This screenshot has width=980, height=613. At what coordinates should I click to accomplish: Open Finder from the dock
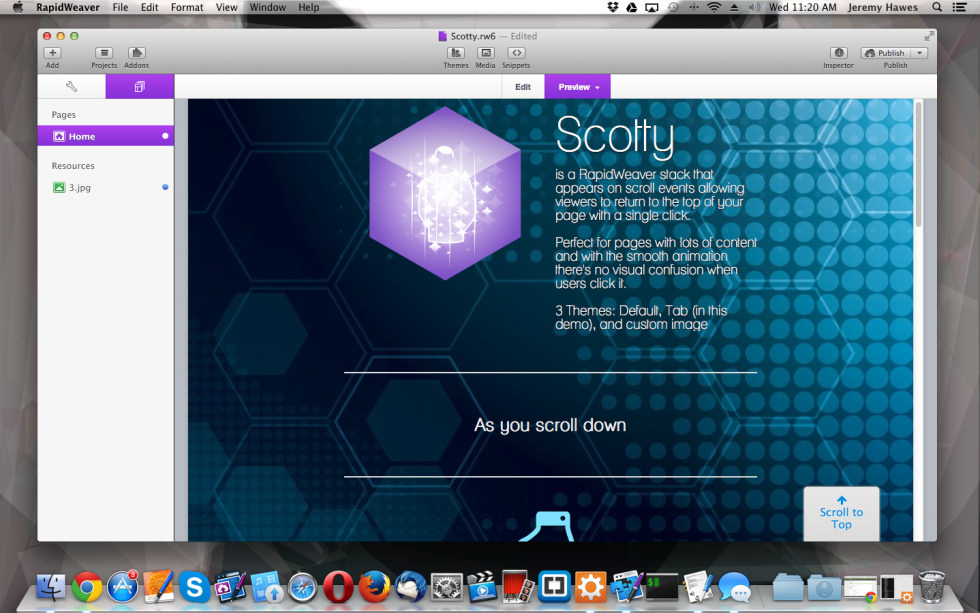pos(51,587)
